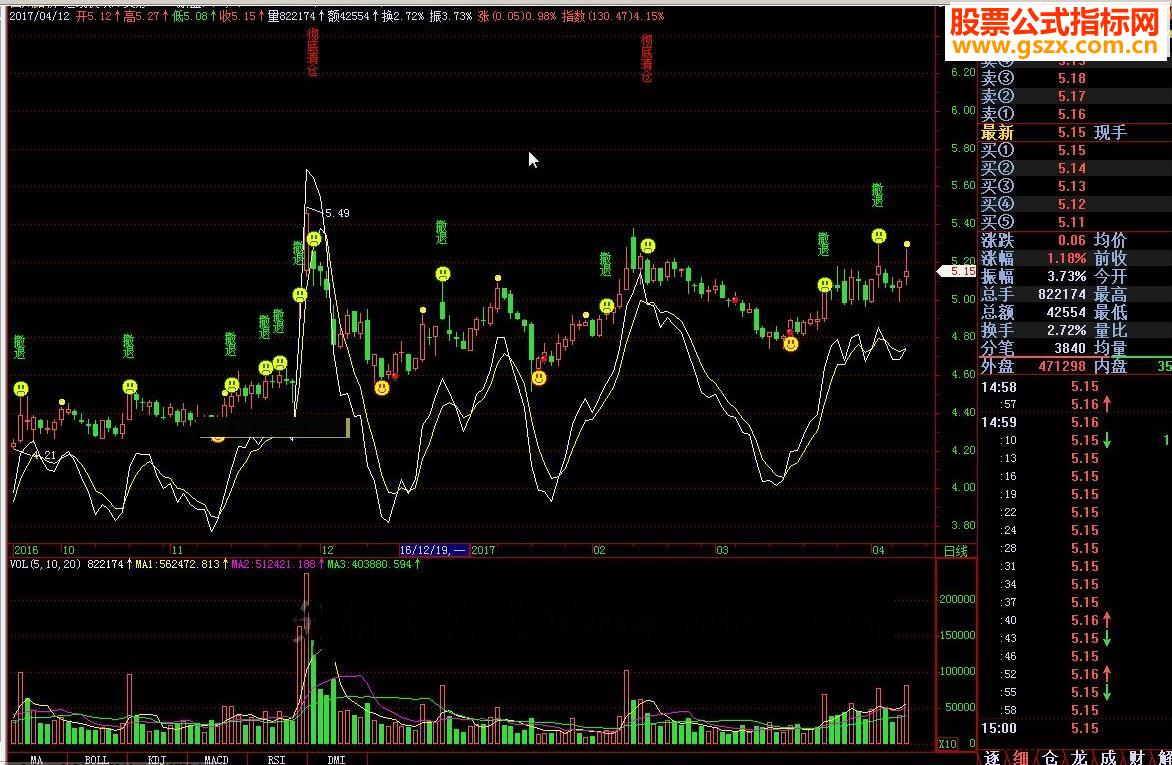Select the BOLL indicator tab

pos(96,759)
